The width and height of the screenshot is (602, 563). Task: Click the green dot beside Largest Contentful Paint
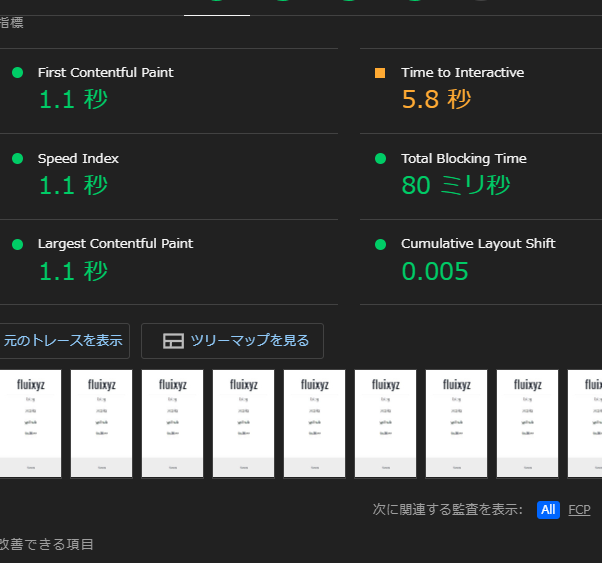coord(17,244)
